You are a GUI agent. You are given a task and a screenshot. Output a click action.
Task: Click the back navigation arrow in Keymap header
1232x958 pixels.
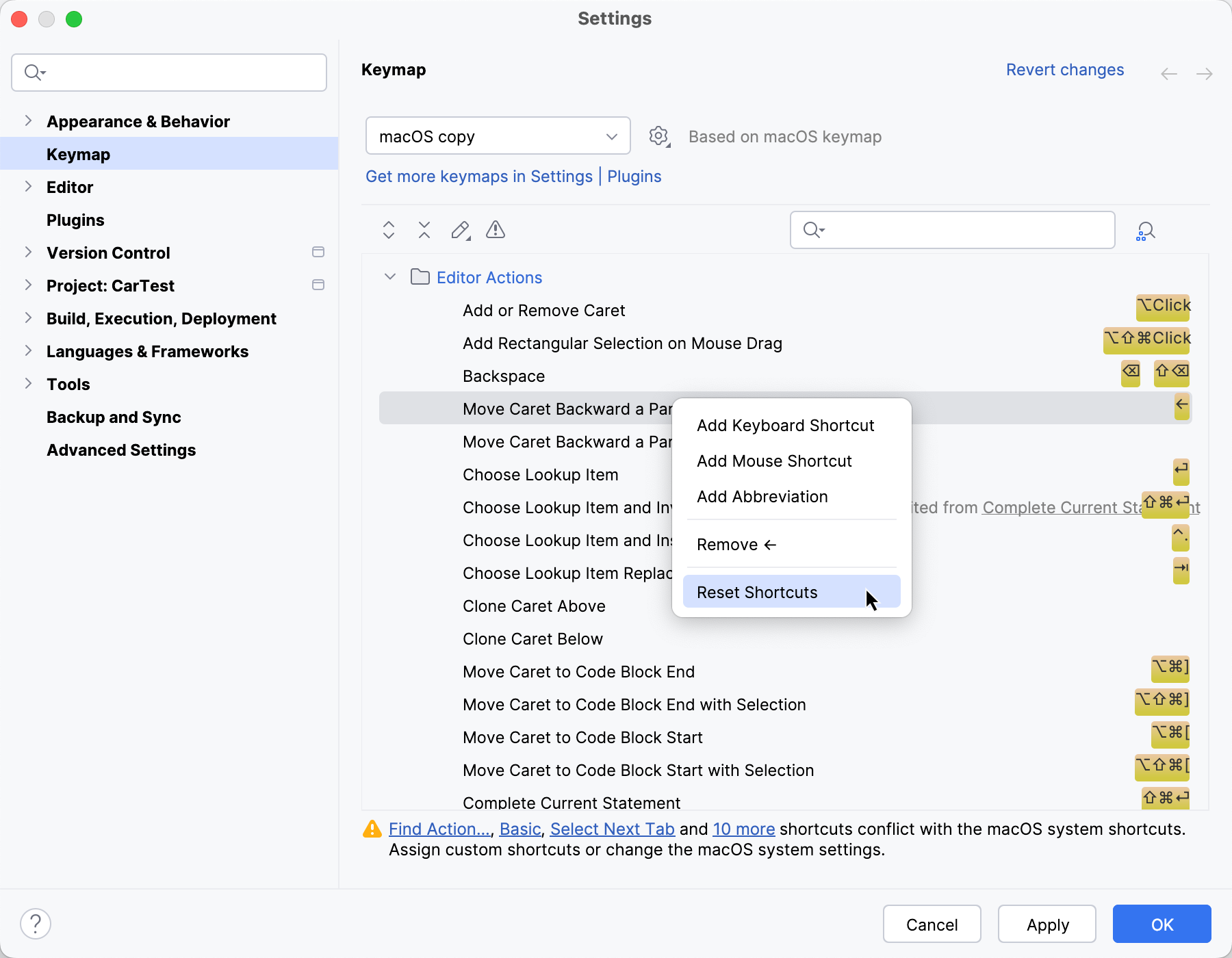1169,73
